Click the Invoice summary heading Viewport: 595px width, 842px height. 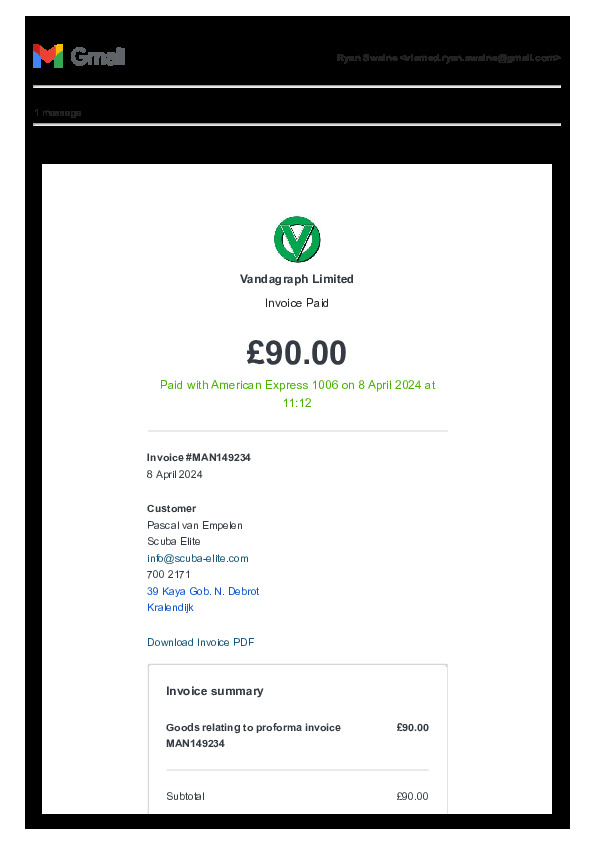click(x=215, y=691)
